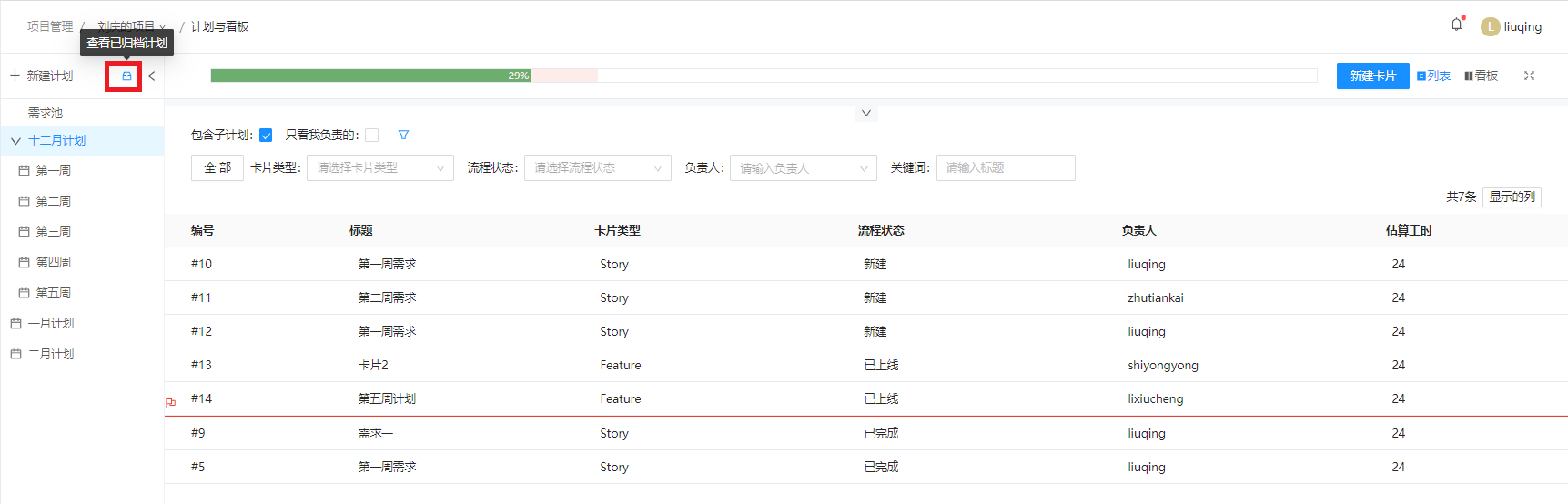Toggle fullscreen with the expand icon
This screenshot has width=1568, height=504.
pyautogui.click(x=1529, y=76)
